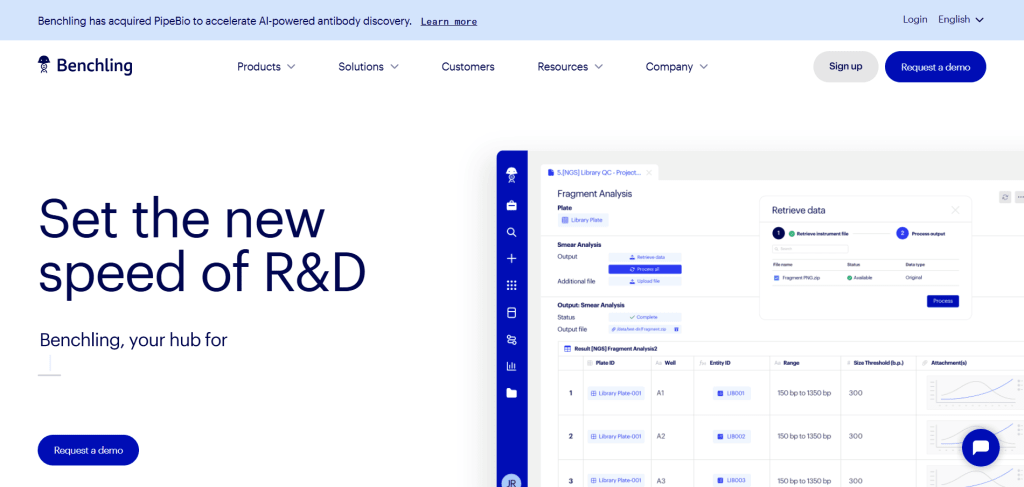Expand the Products menu
The width and height of the screenshot is (1024, 487).
pos(266,67)
